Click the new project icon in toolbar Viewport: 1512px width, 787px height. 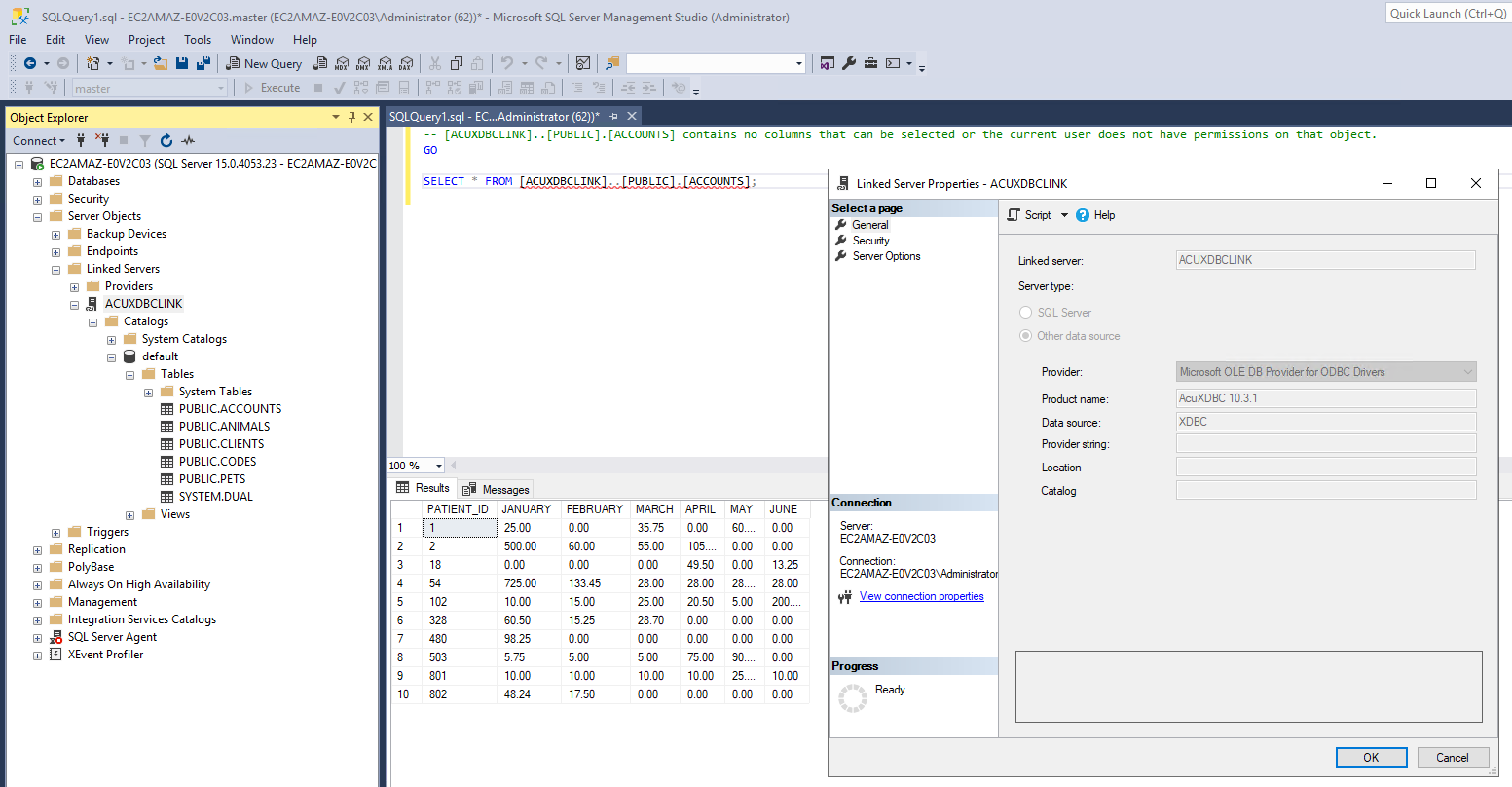[x=92, y=63]
